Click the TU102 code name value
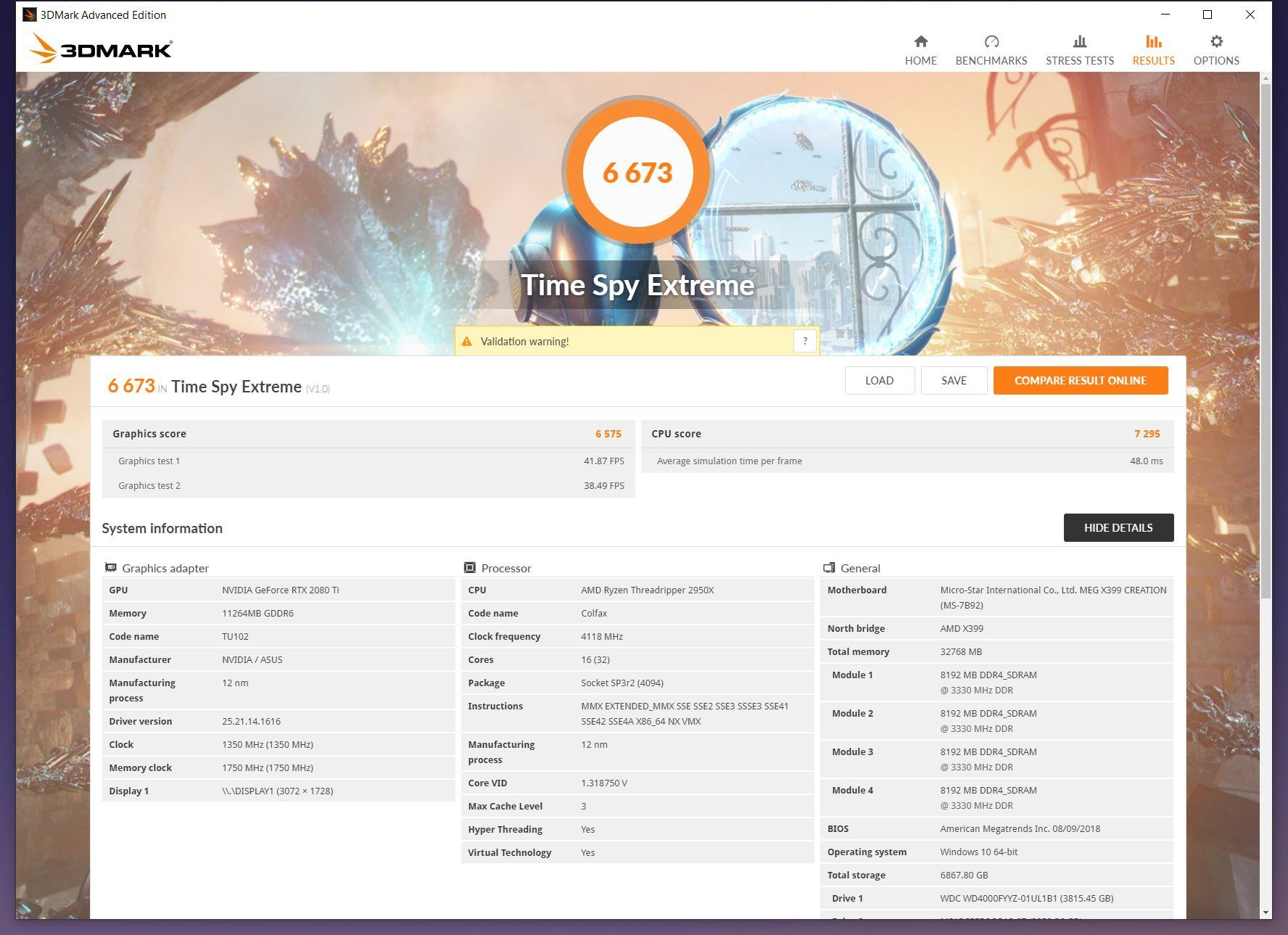 [235, 636]
